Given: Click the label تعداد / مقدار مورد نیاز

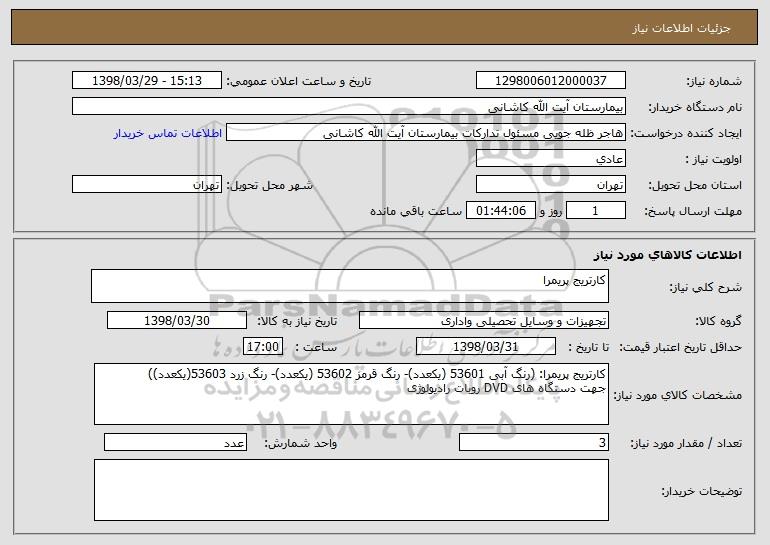Looking at the screenshot, I should click(686, 443).
